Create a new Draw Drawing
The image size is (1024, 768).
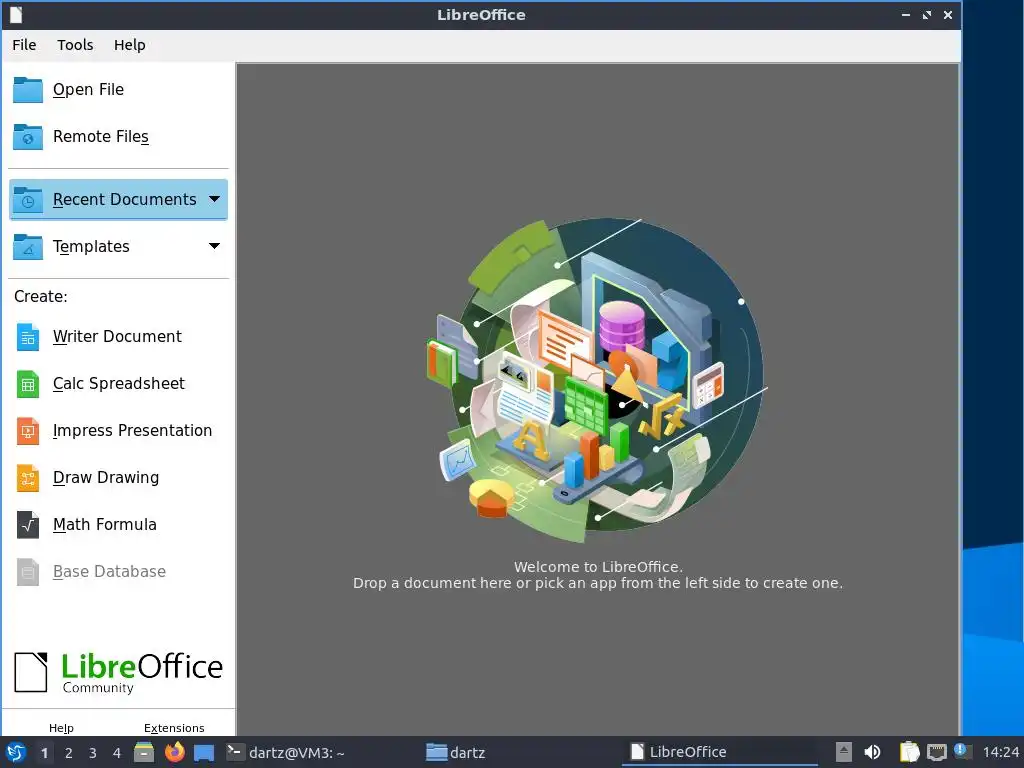pyautogui.click(x=105, y=477)
